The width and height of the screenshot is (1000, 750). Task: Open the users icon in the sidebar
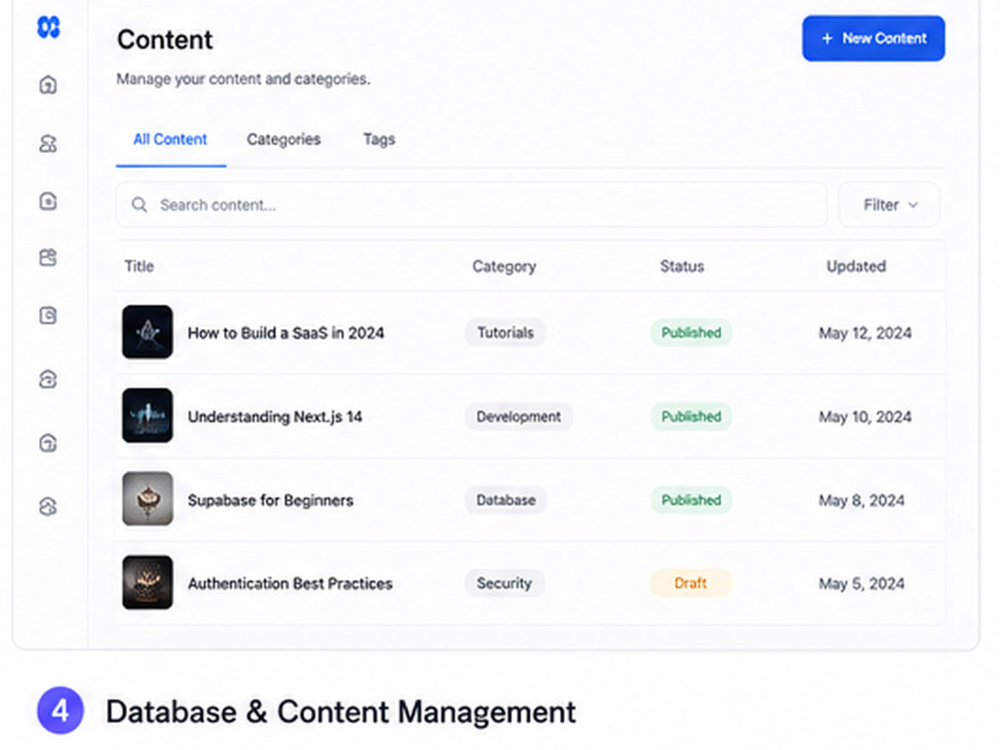pos(48,143)
